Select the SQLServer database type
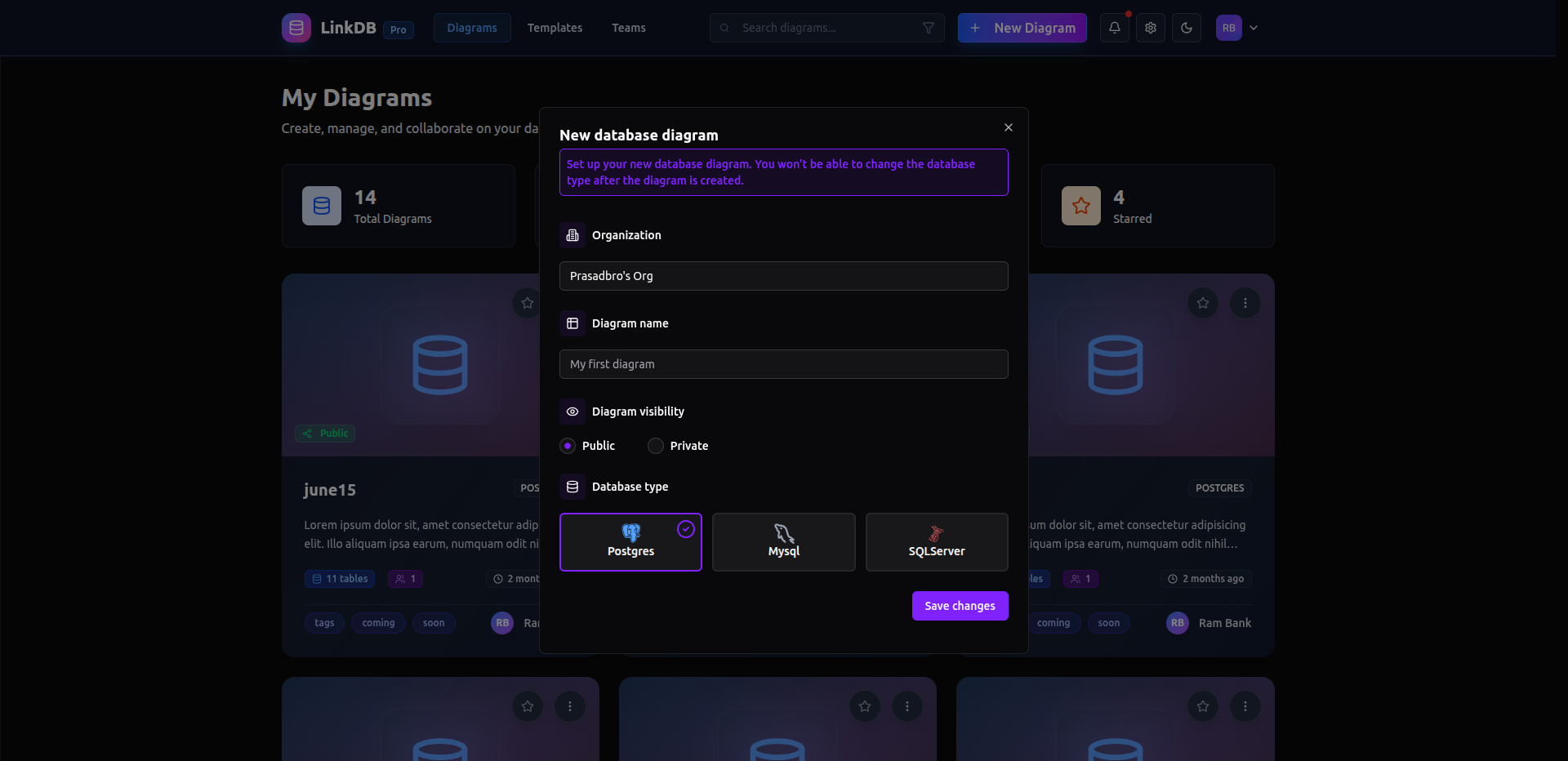Viewport: 1568px width, 761px height. click(937, 542)
